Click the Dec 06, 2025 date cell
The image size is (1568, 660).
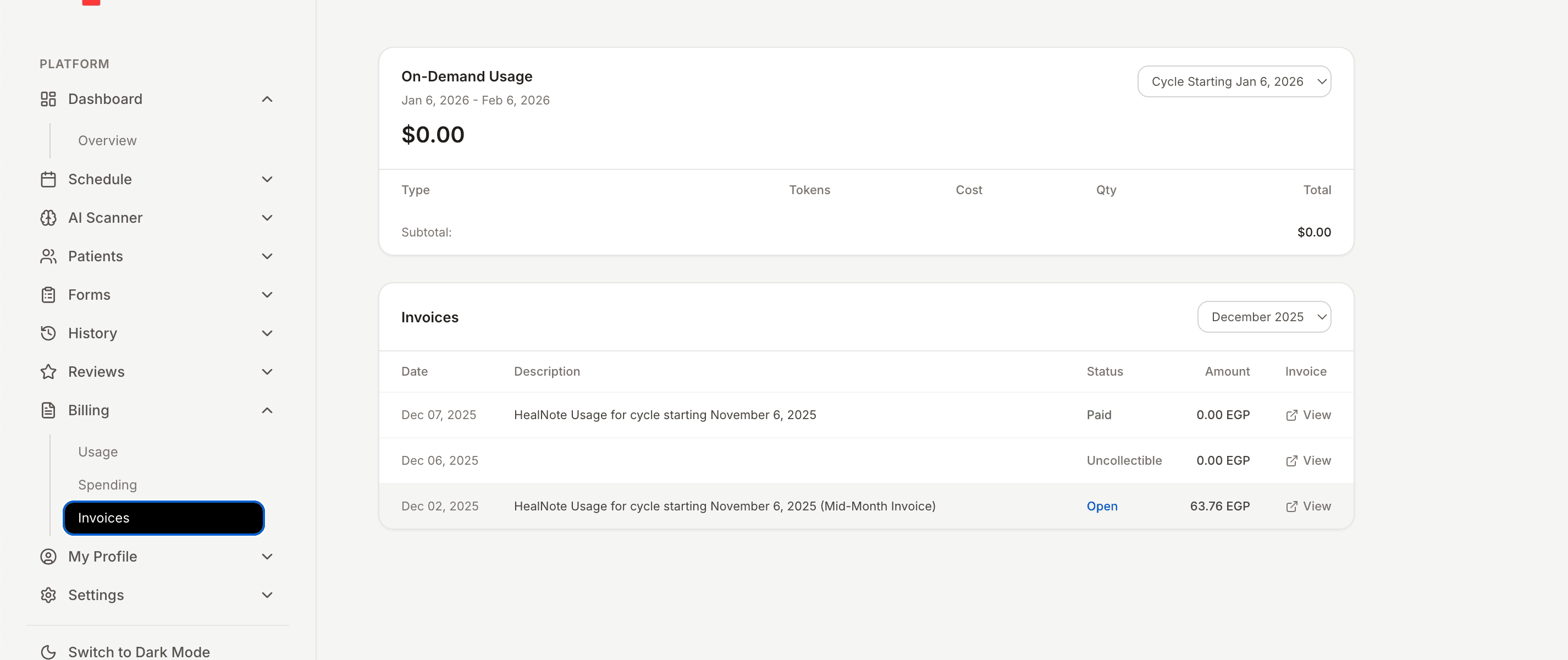(x=439, y=461)
